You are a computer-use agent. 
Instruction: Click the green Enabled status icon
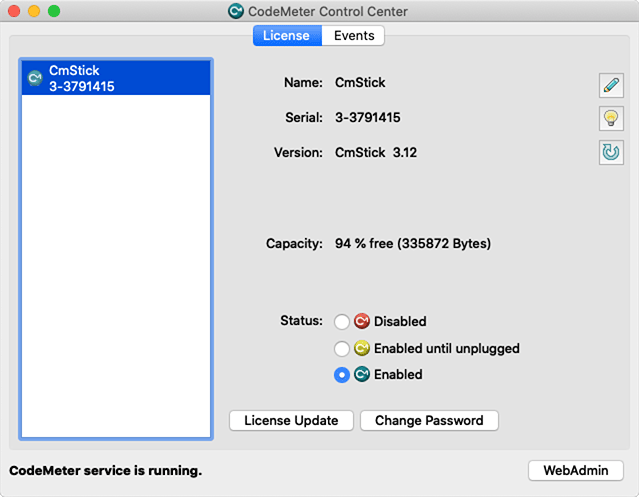point(361,374)
